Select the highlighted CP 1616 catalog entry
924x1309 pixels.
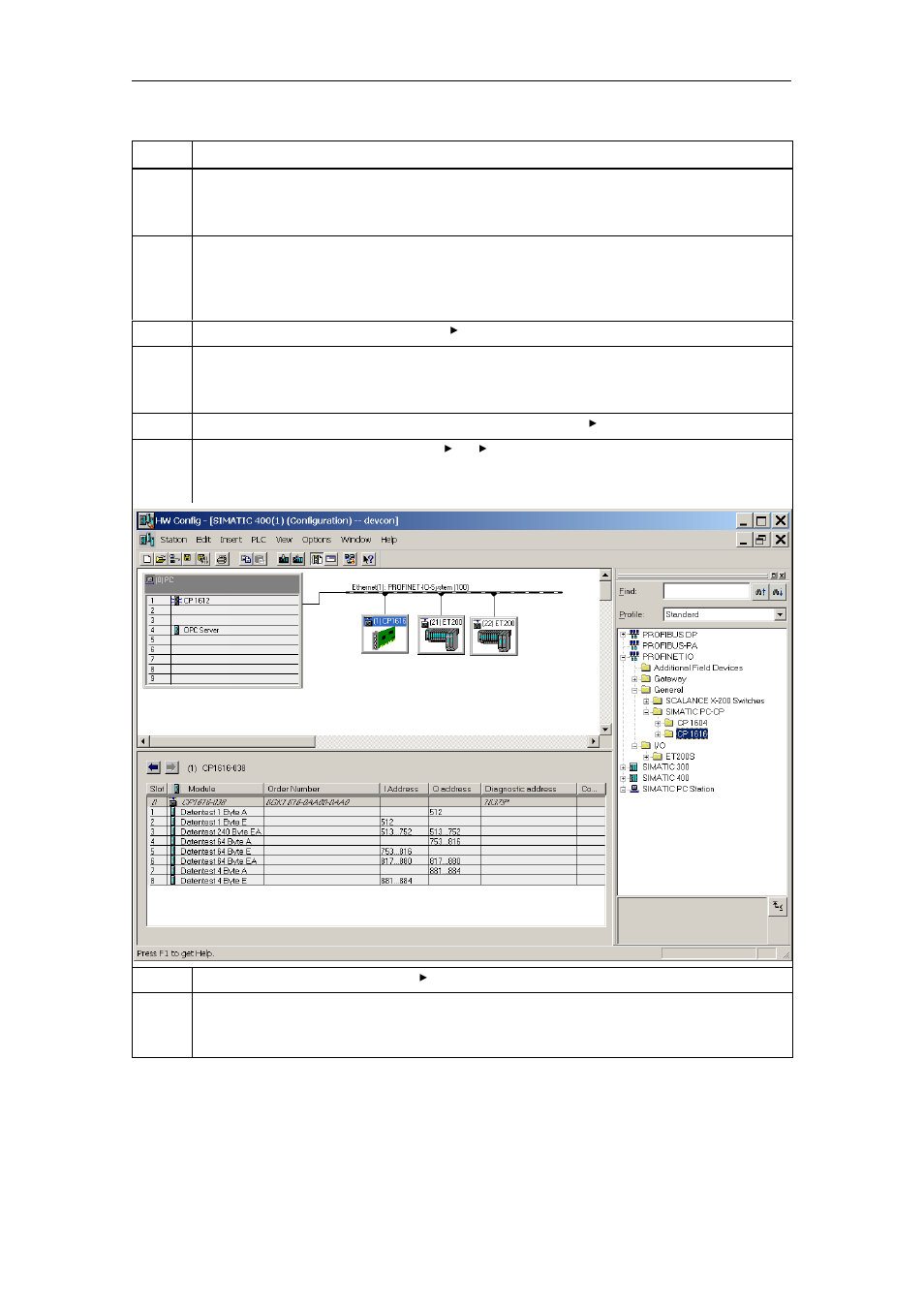pyautogui.click(x=692, y=734)
